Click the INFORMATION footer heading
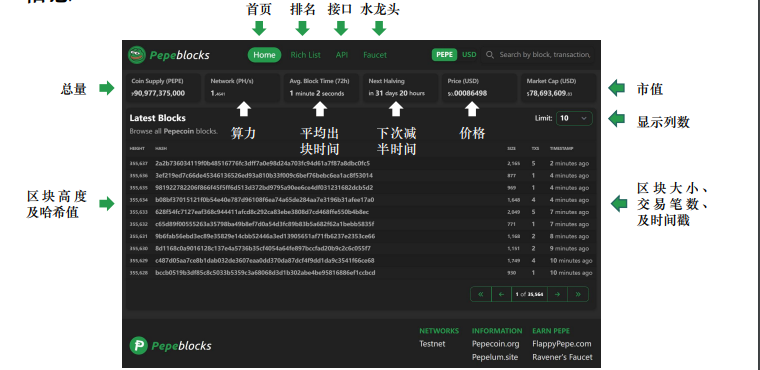The image size is (760, 370). (497, 331)
